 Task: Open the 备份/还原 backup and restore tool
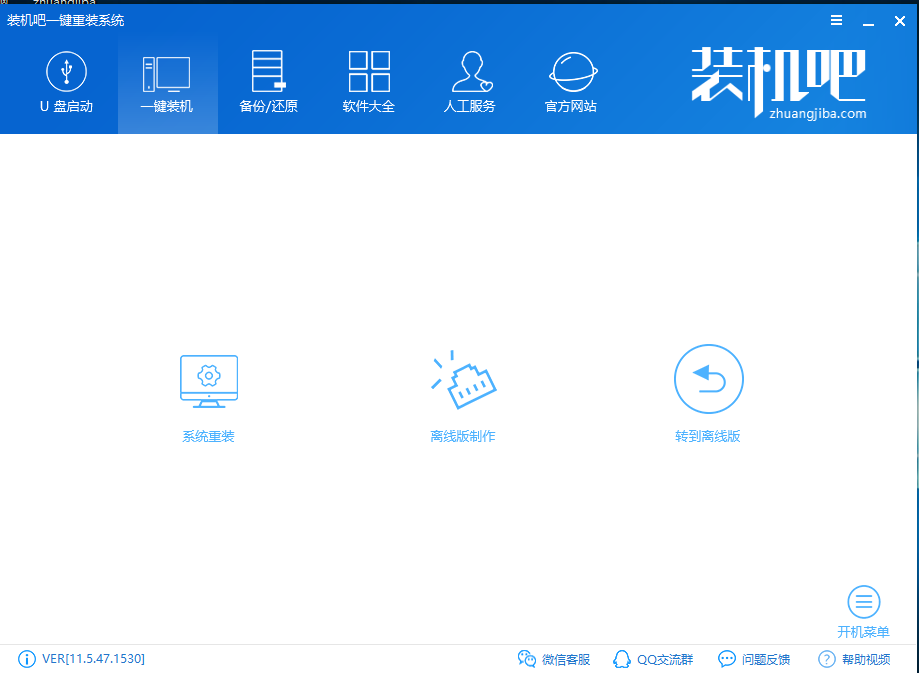coord(268,82)
